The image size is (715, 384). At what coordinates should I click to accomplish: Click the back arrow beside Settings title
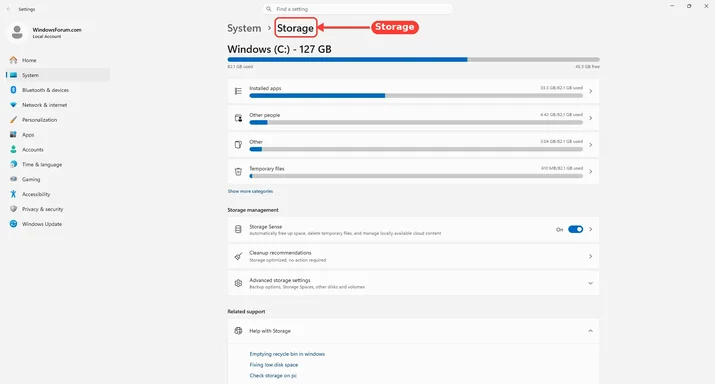click(x=9, y=9)
